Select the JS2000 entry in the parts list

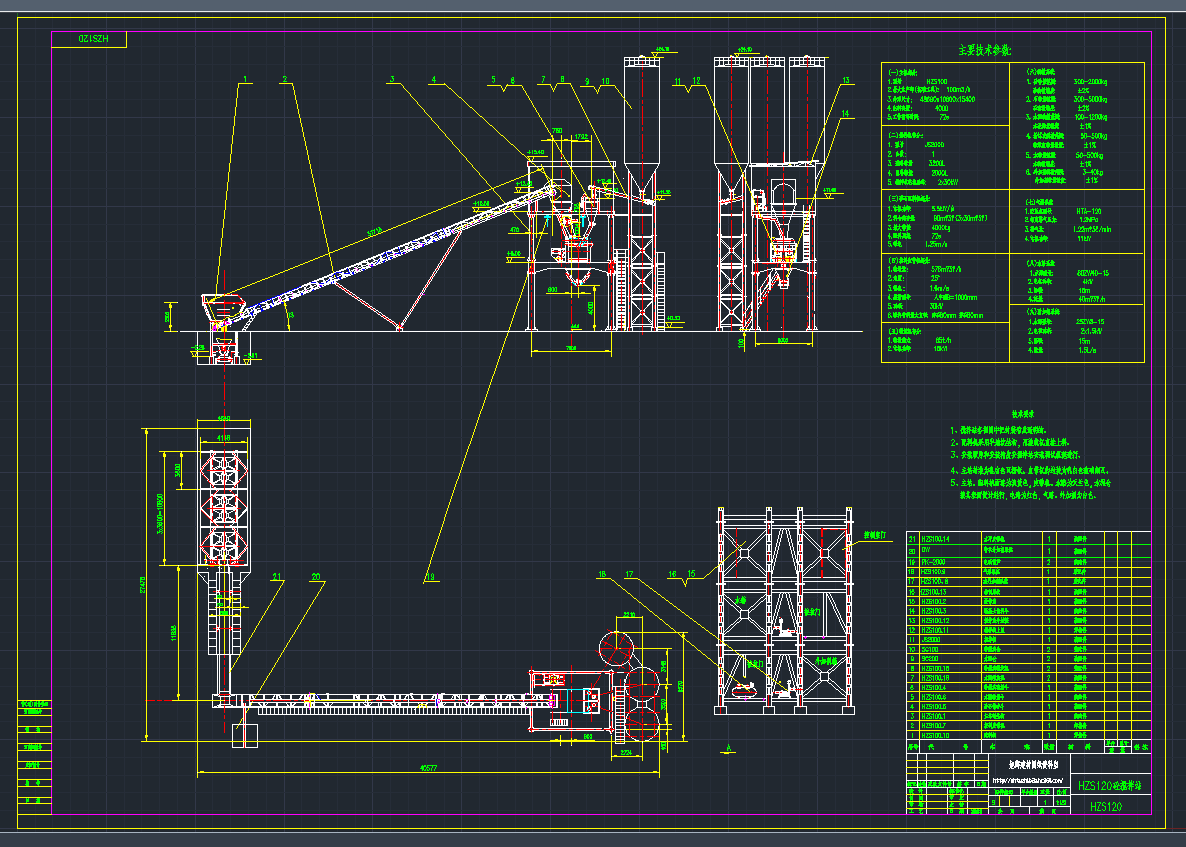point(931,639)
